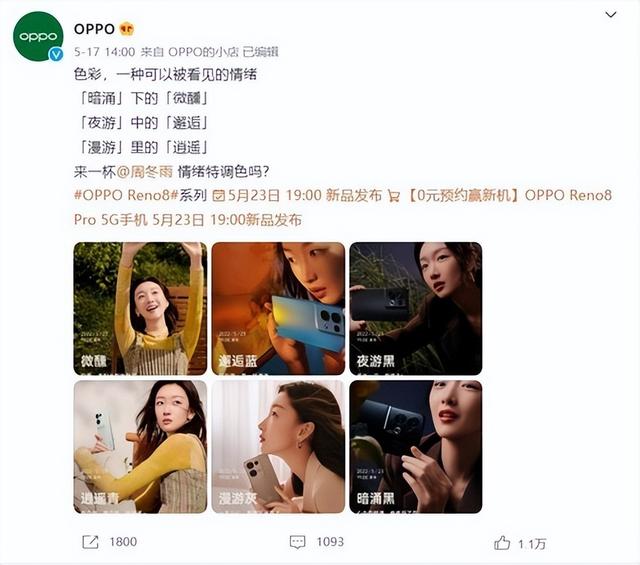Open the 漫游灰 image thumbnail
This screenshot has height=565, width=640.
tap(278, 447)
